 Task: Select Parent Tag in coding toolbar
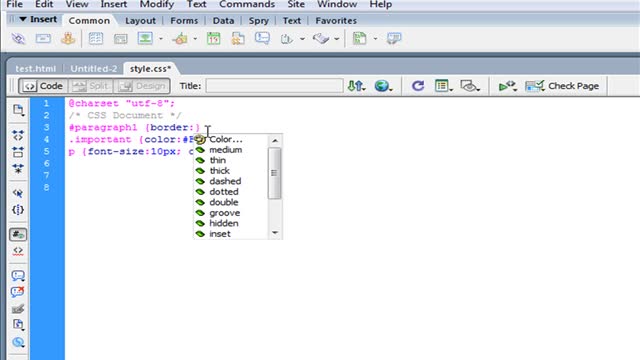pos(18,193)
